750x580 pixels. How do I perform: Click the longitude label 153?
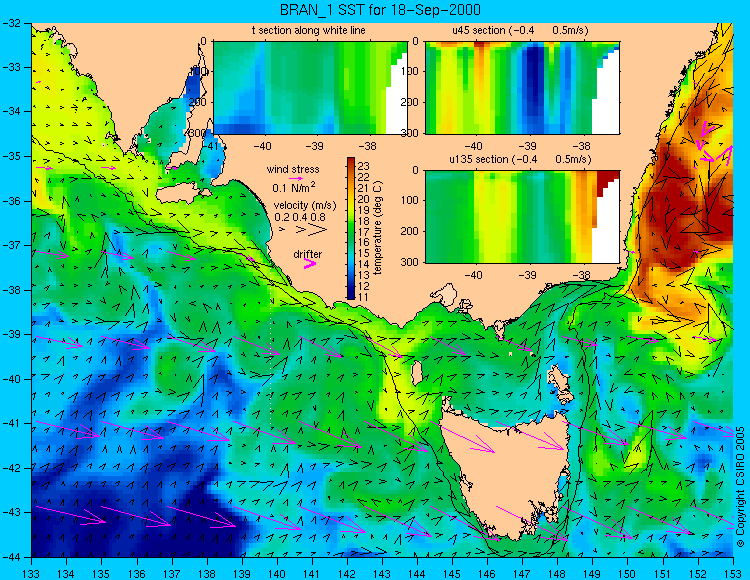[x=733, y=574]
